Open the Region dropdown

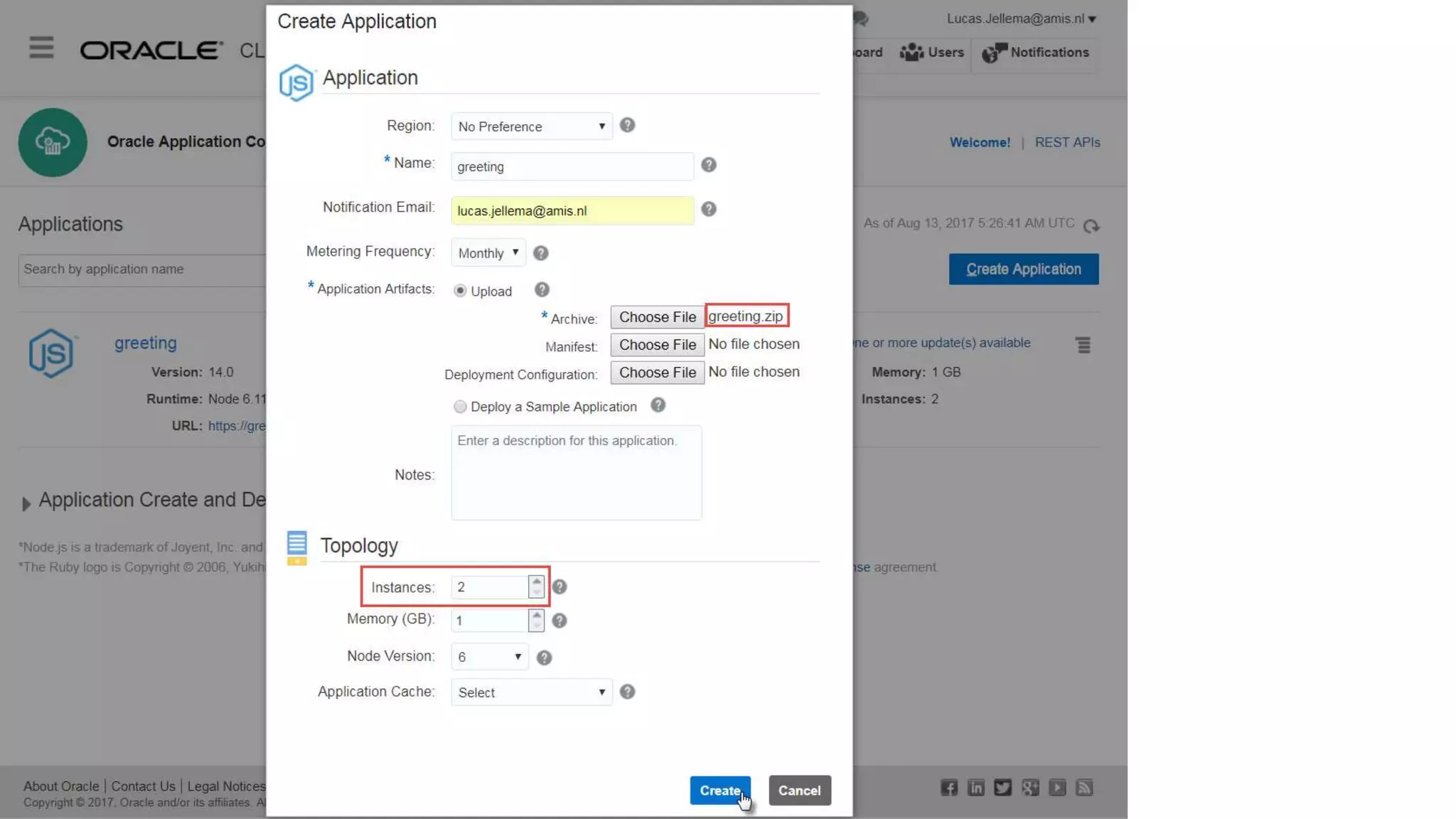(531, 127)
